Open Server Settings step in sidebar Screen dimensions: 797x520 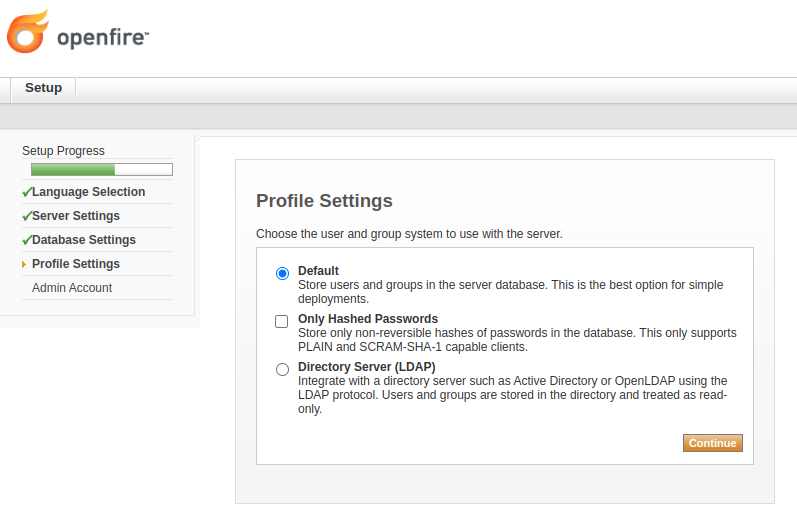click(x=76, y=216)
